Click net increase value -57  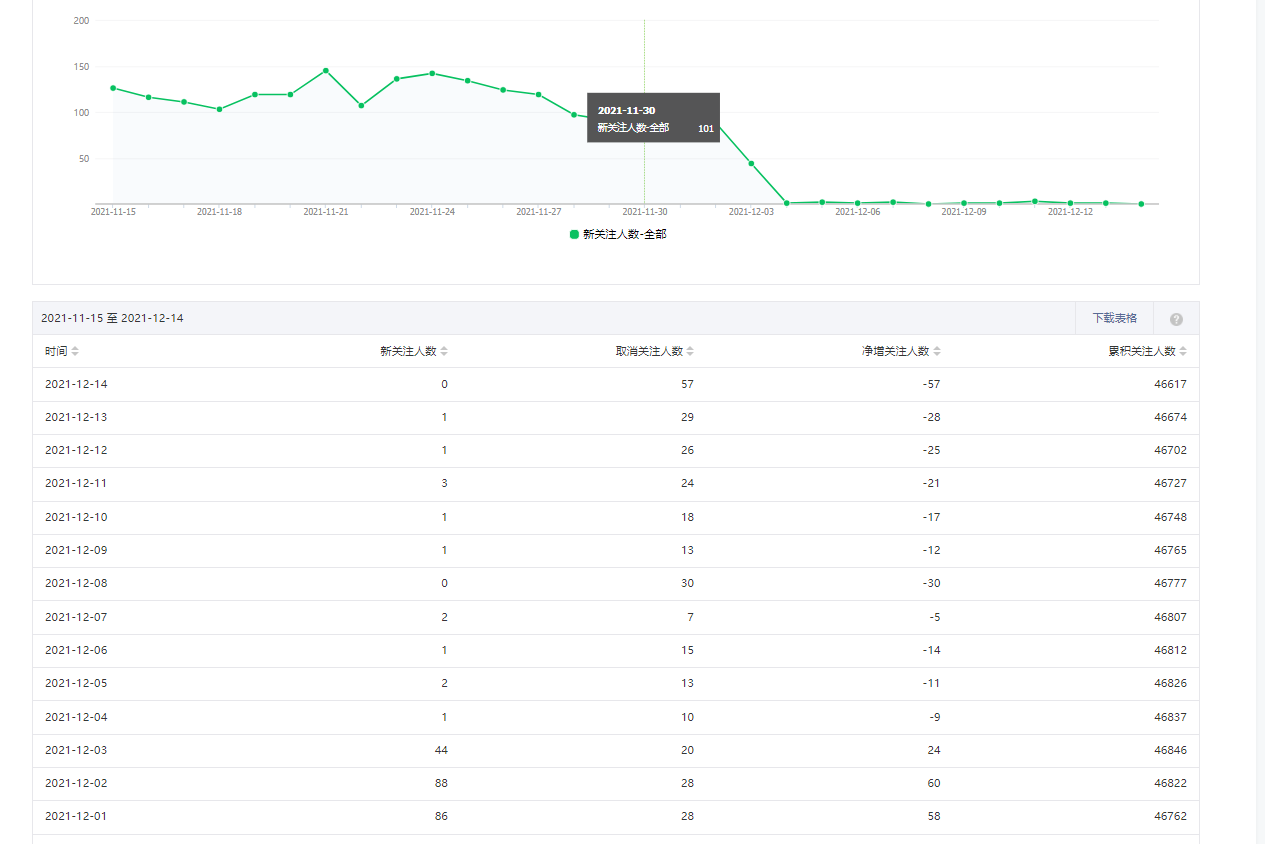coord(931,384)
